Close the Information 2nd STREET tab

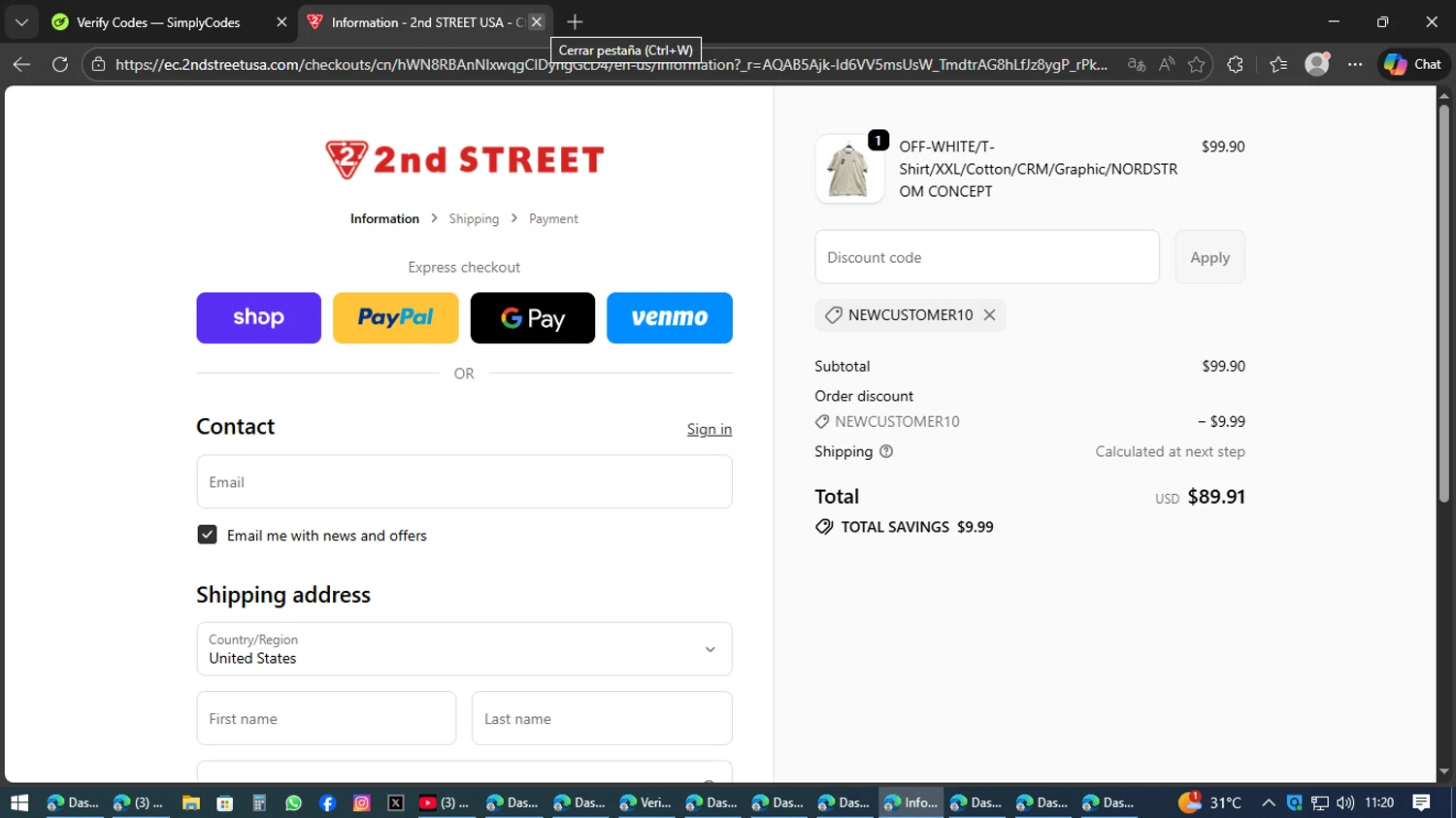pos(537,21)
